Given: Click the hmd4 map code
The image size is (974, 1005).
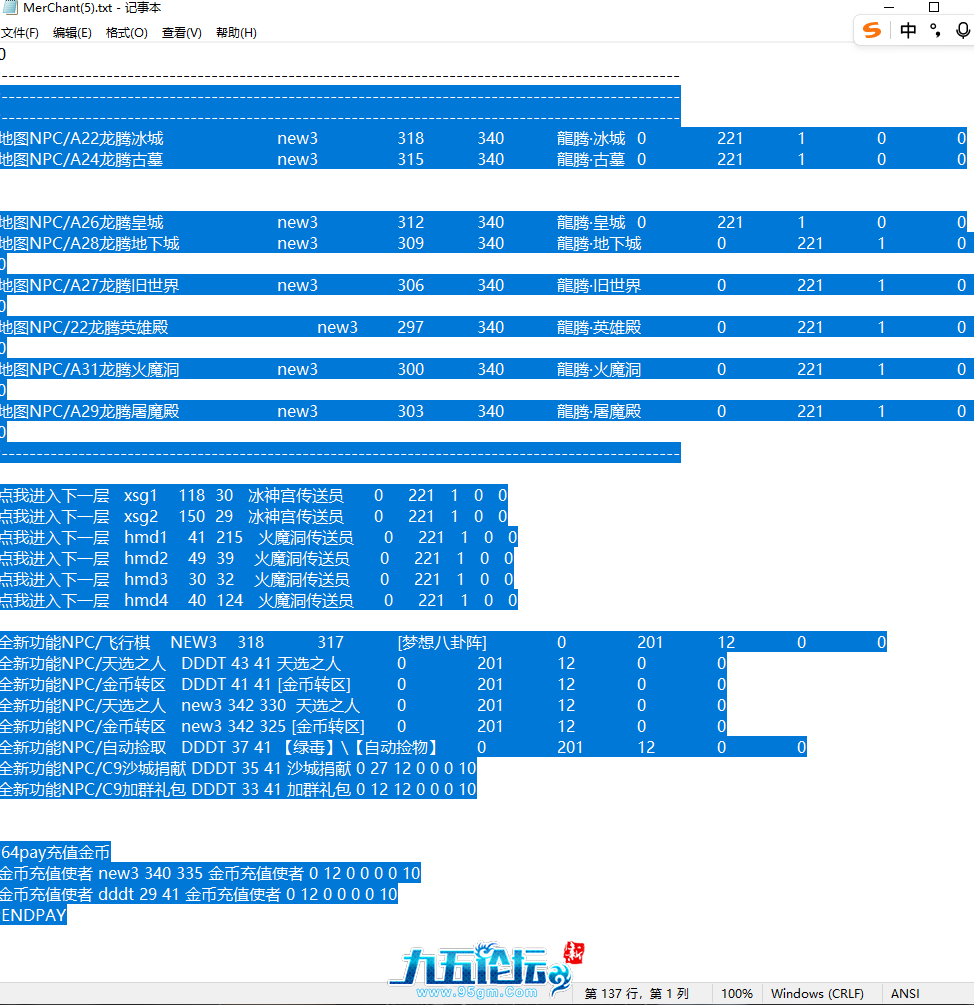Looking at the screenshot, I should (x=145, y=600).
